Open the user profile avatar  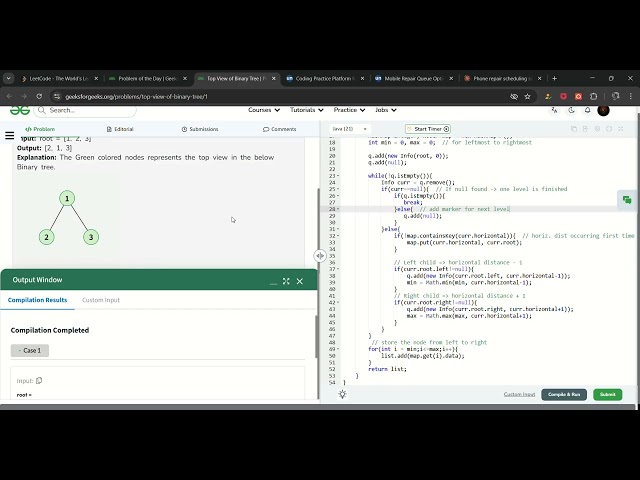coord(603,110)
